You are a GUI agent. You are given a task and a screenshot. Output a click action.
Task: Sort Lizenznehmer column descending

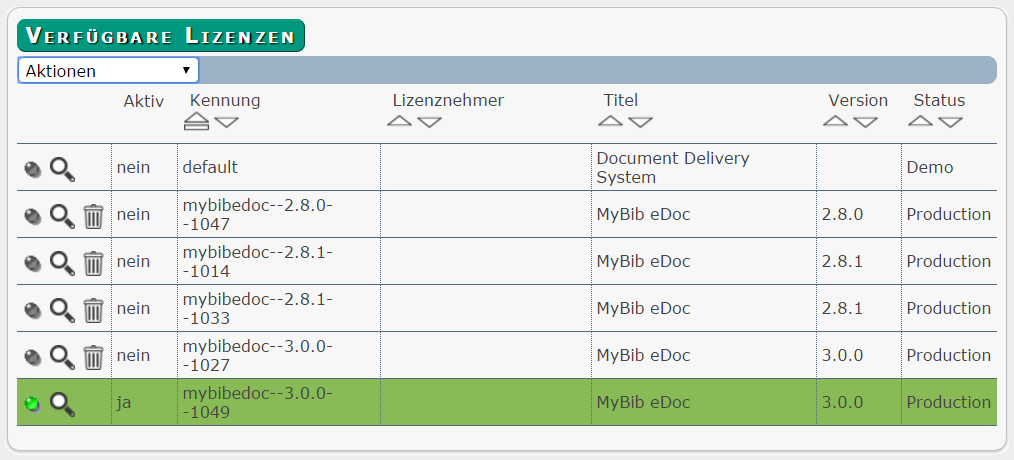[429, 122]
